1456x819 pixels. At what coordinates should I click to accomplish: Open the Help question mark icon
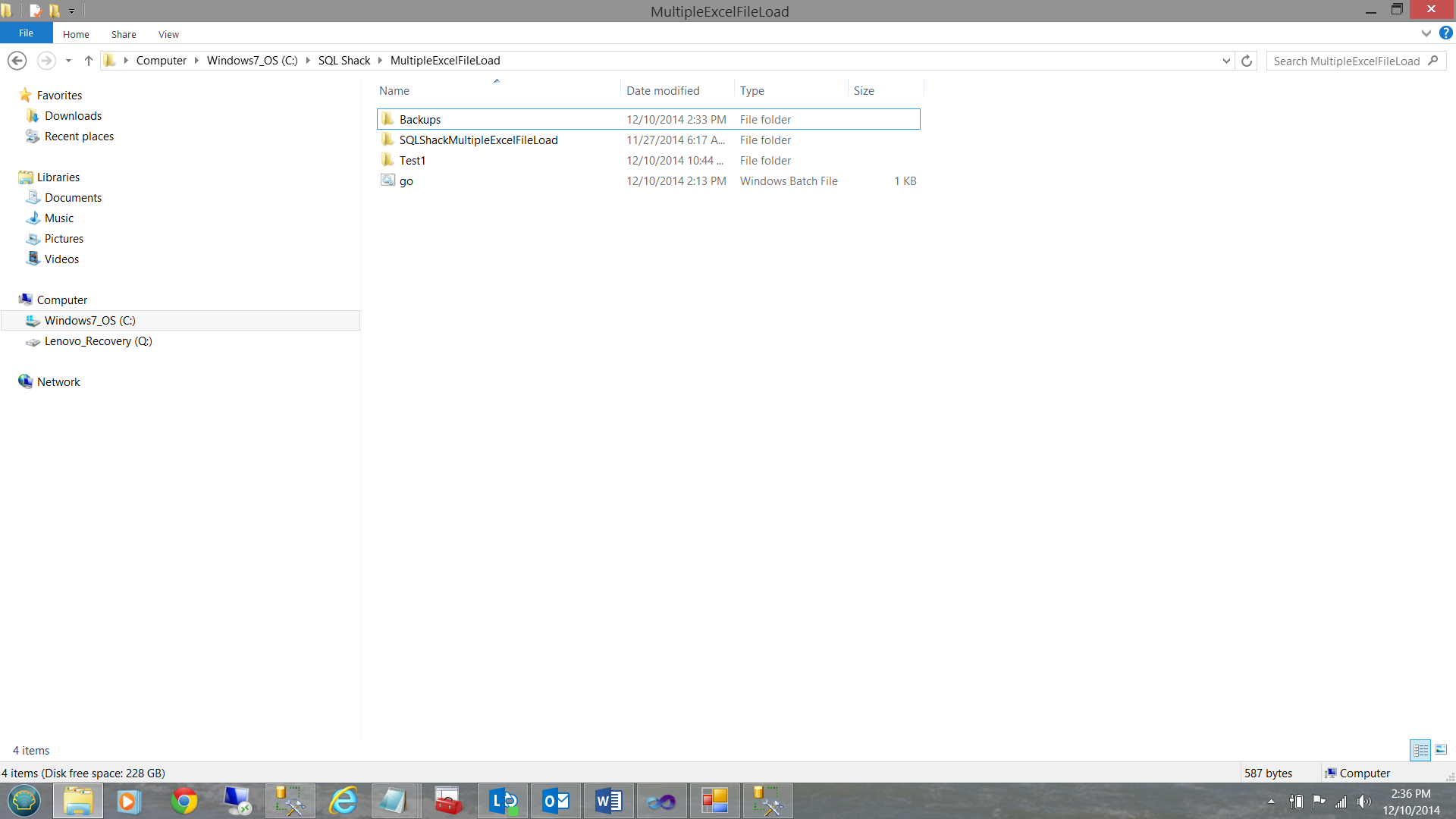tap(1446, 33)
